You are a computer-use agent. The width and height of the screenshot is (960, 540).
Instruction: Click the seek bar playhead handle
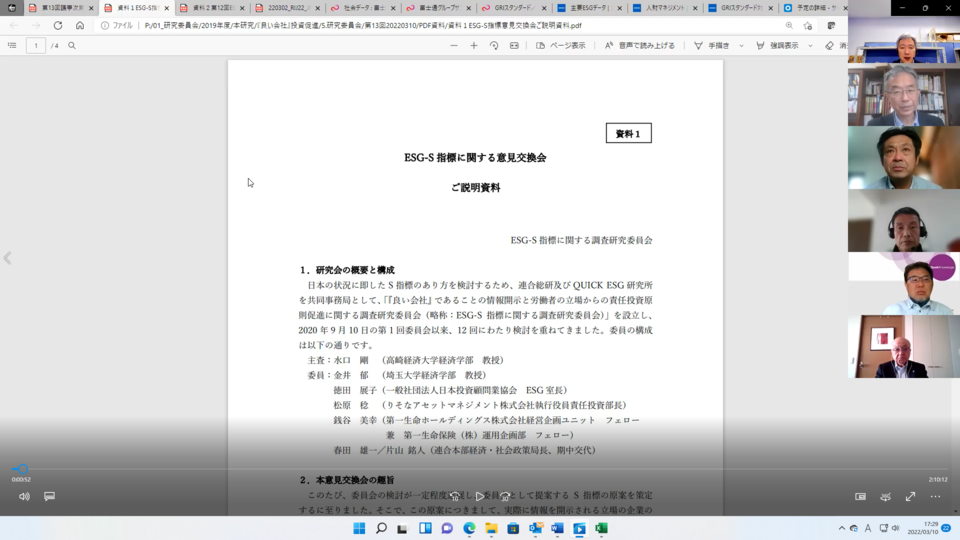click(x=23, y=469)
